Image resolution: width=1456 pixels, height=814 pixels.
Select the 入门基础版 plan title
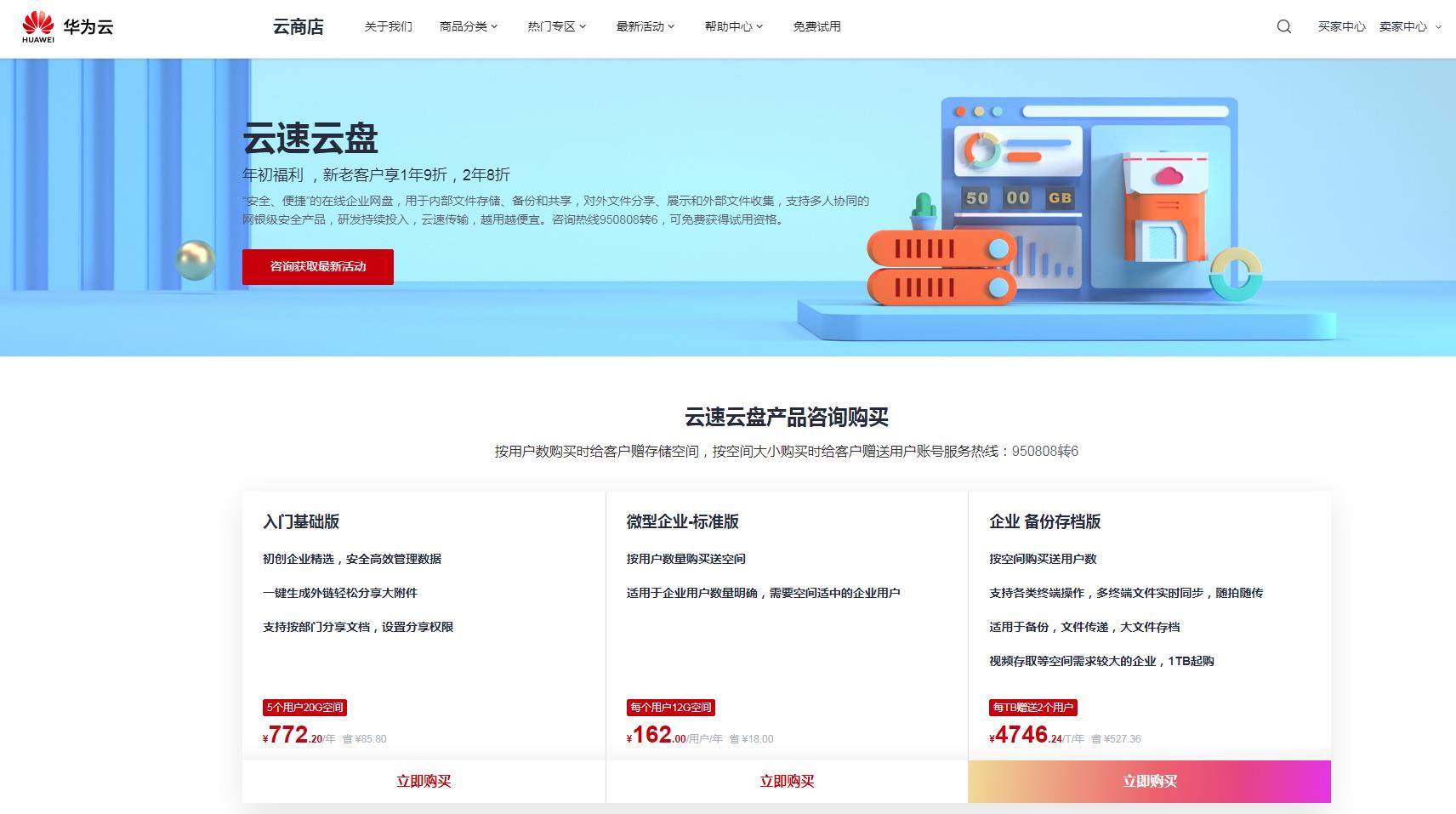tap(301, 521)
